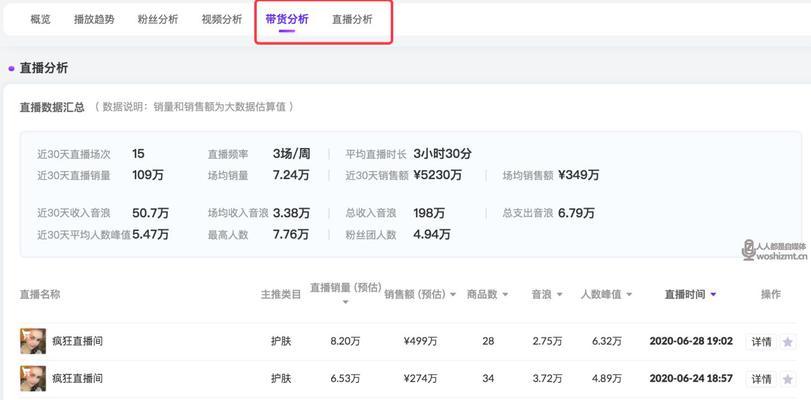This screenshot has height=400, width=811.
Task: Open 疯狂直播间 in the 6.53万 row
Action: click(x=78, y=379)
